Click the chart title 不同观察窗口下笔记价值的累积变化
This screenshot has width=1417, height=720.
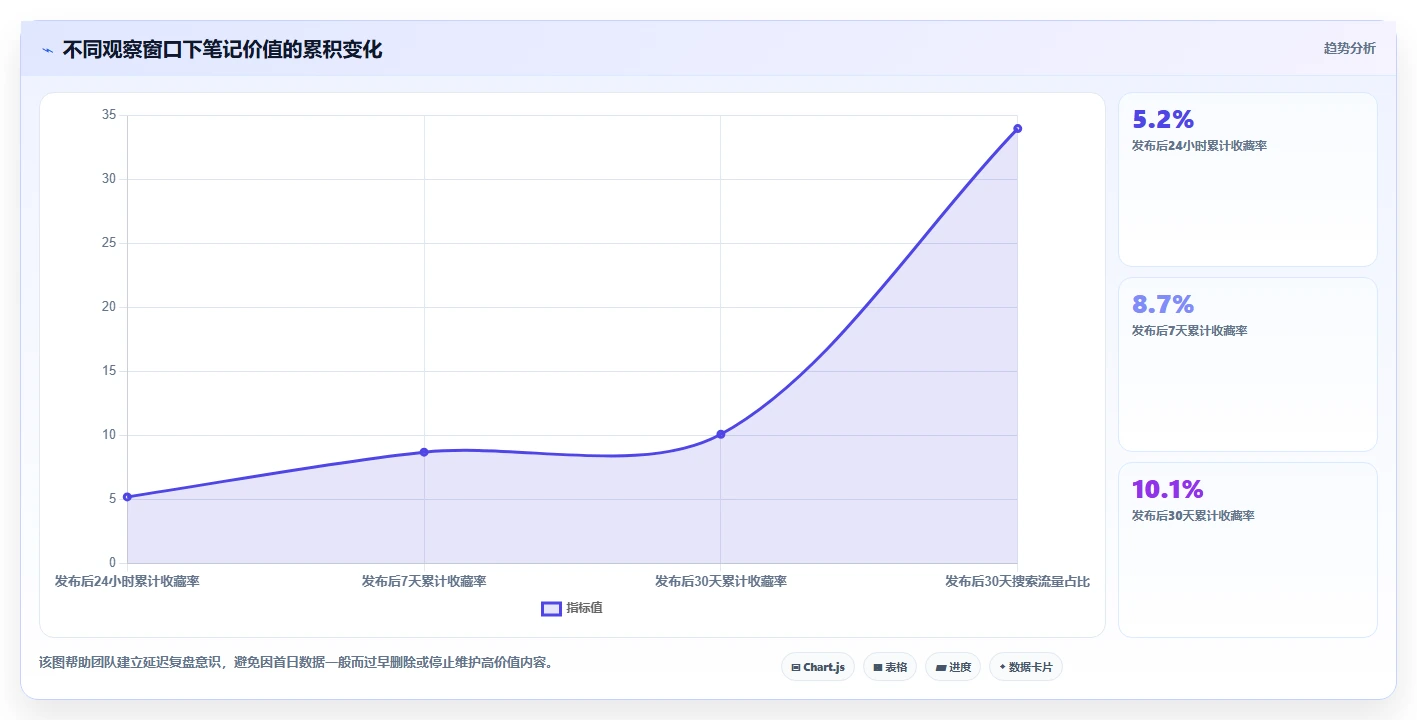222,49
